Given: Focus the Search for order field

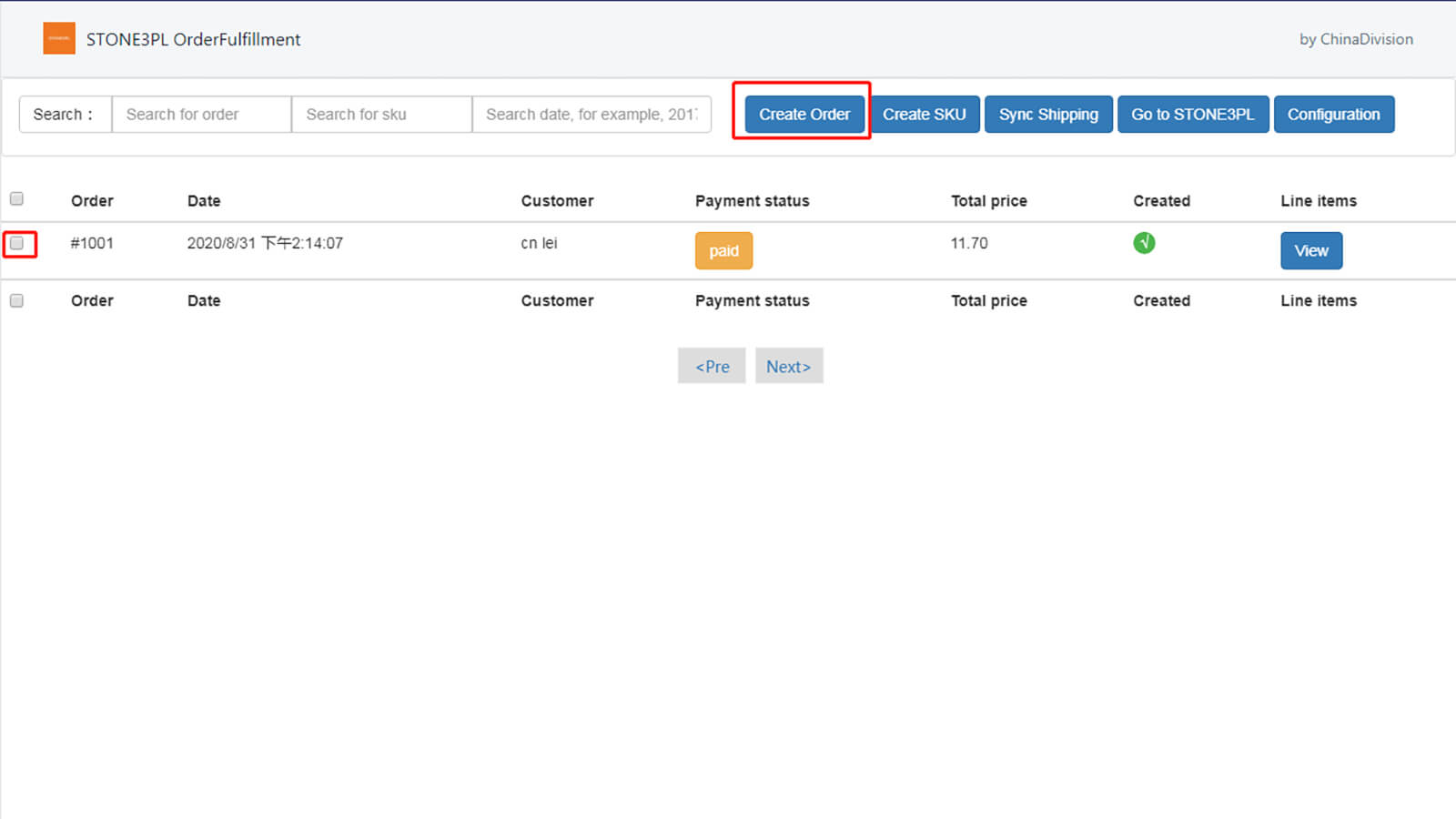Looking at the screenshot, I should (201, 115).
